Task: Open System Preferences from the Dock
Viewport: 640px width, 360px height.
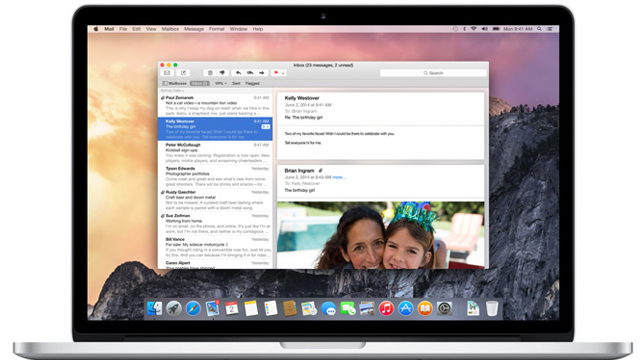Action: point(444,309)
